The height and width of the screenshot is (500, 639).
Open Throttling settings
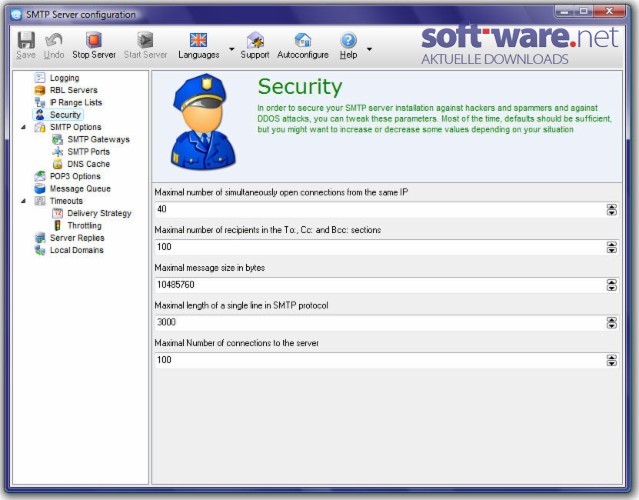click(x=84, y=225)
